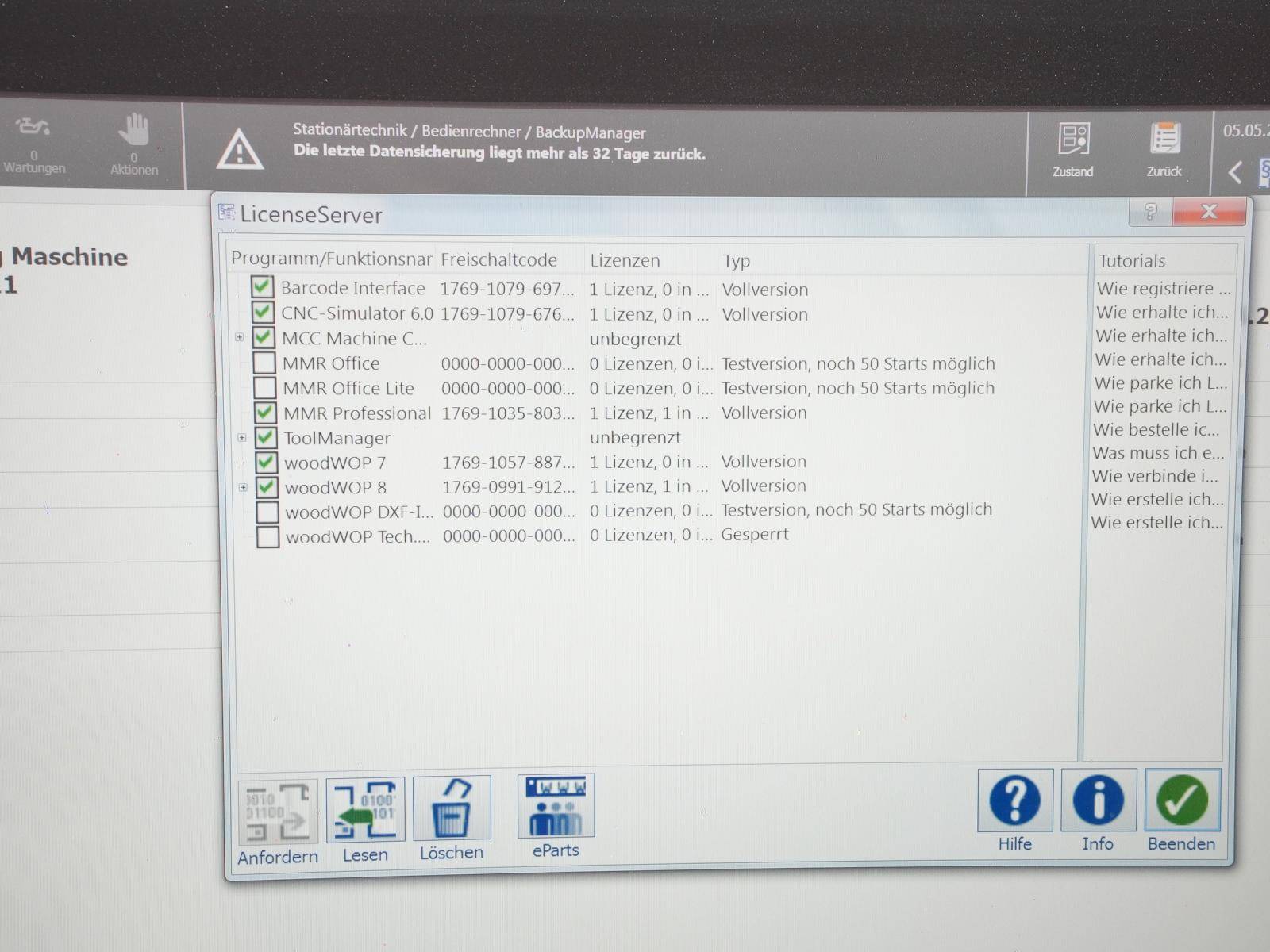
Task: Toggle the woodWOP 8 checkbox
Action: [267, 487]
